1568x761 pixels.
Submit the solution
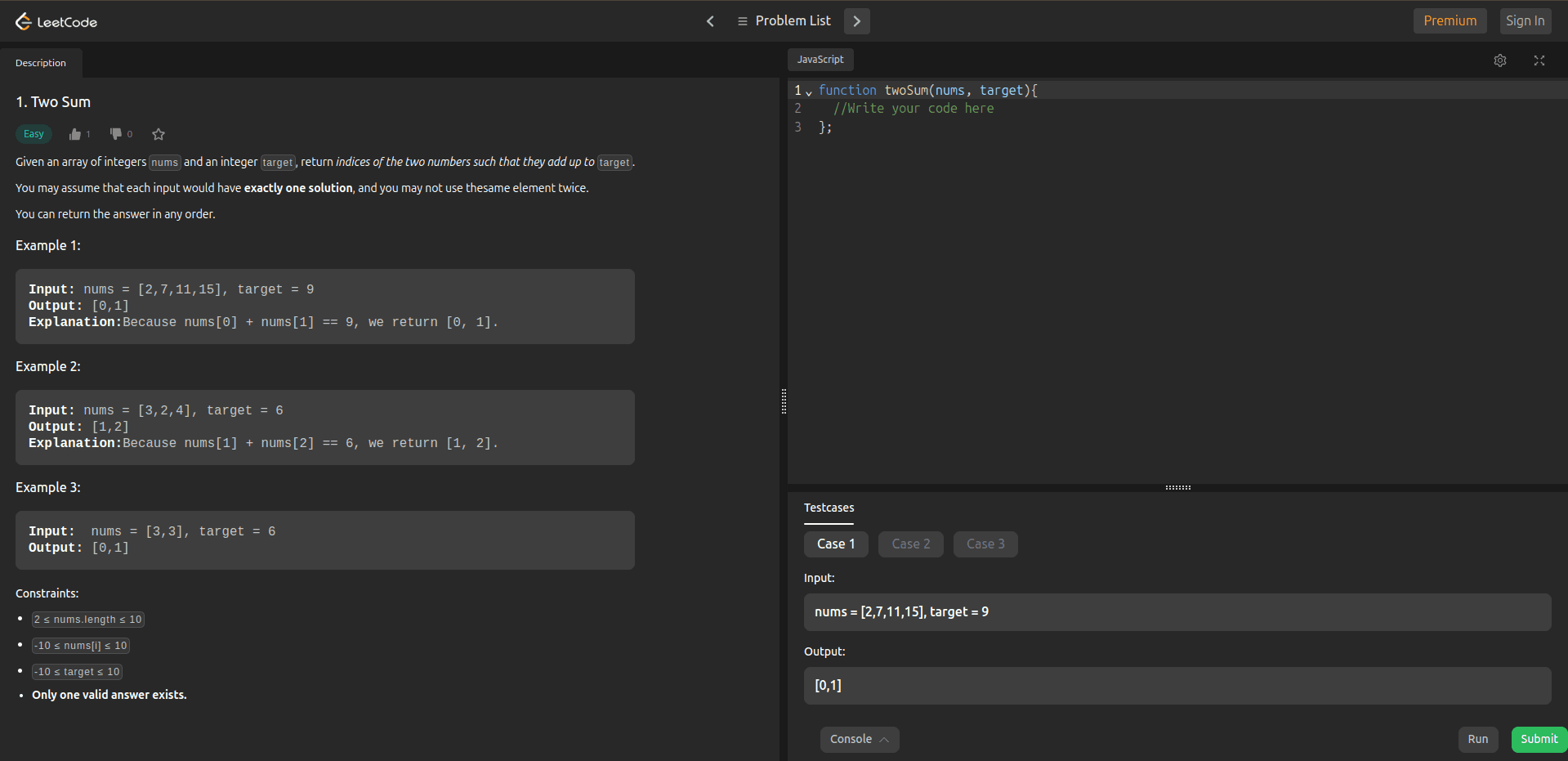(1539, 740)
